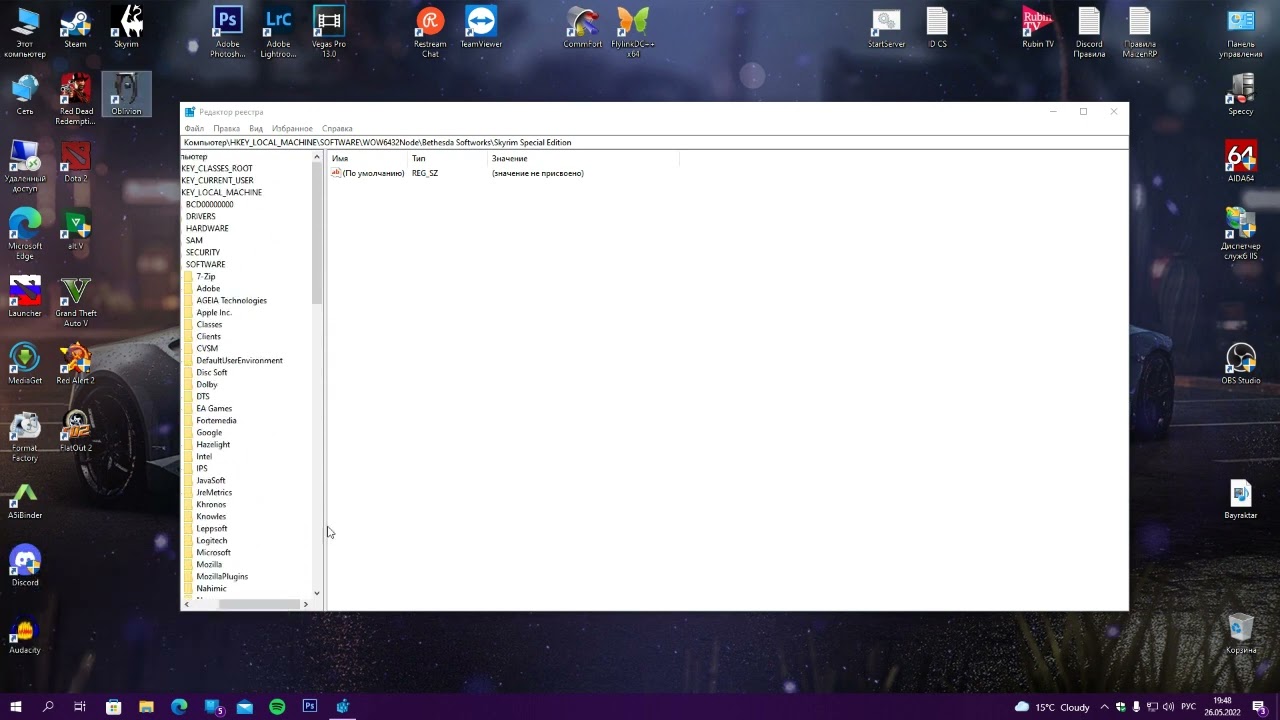The height and width of the screenshot is (720, 1280).
Task: Select the TeamViewer desktop icon
Action: tap(481, 29)
